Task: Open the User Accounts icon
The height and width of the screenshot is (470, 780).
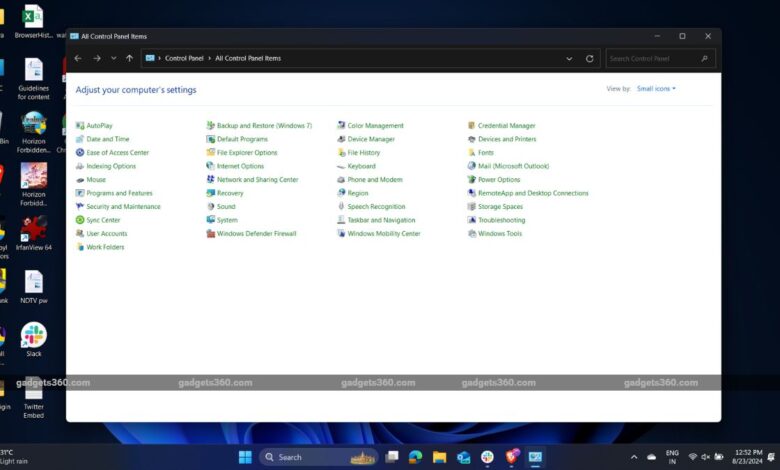Action: point(80,233)
